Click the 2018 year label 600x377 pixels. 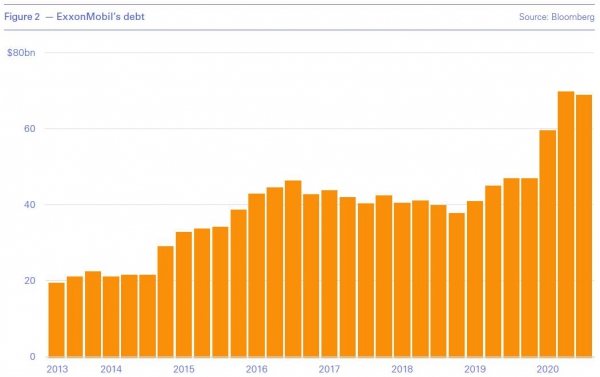(x=402, y=369)
